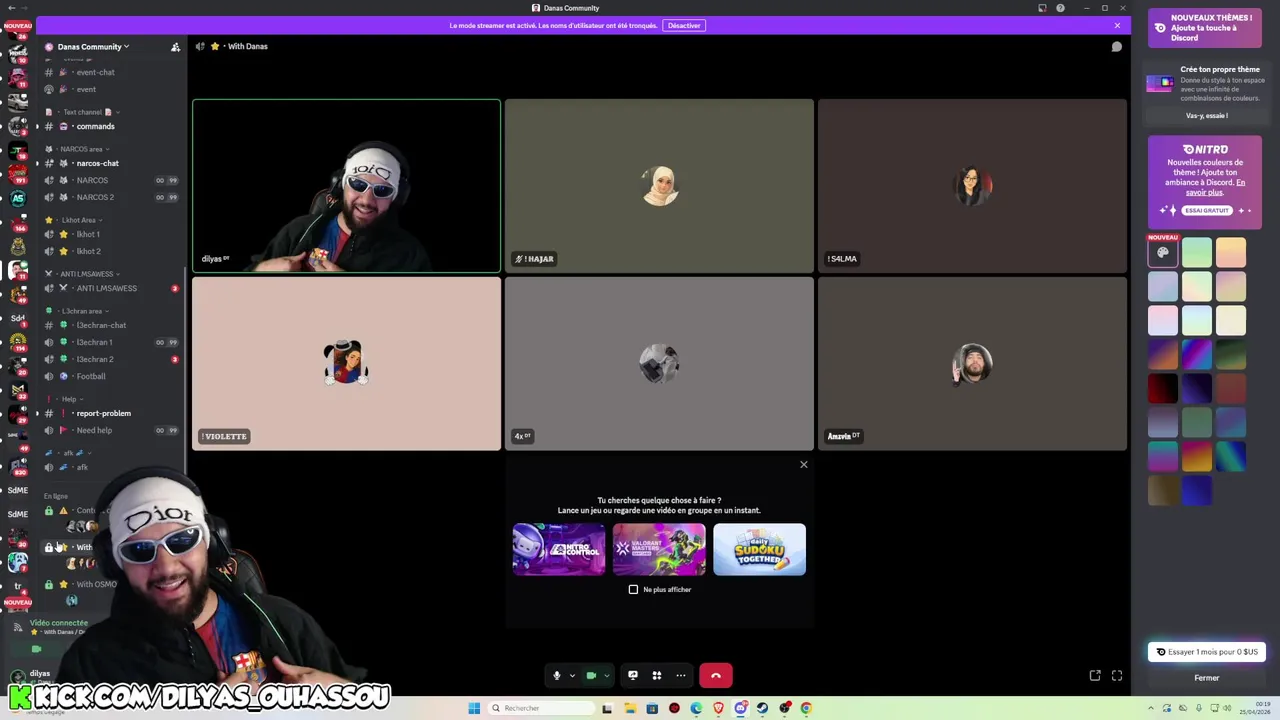Tick the 'Ne plus afficher' checkbox
Screen dimensions: 1280x720
[x=633, y=589]
